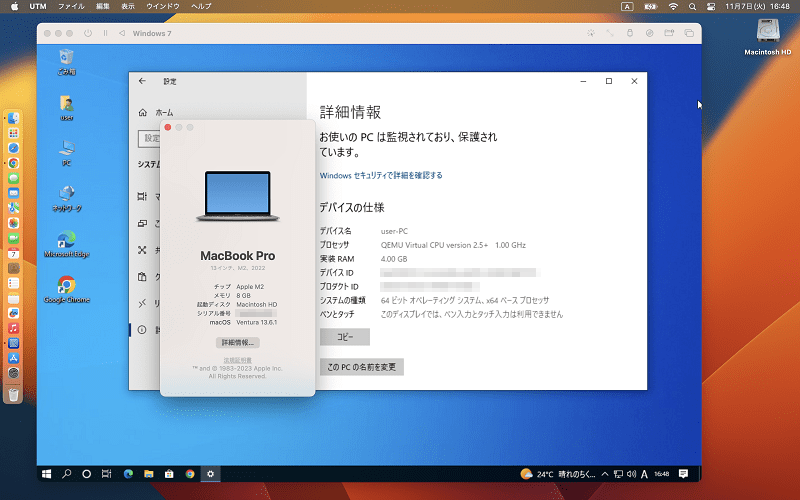Select the Settings gear on taskbar

210,474
